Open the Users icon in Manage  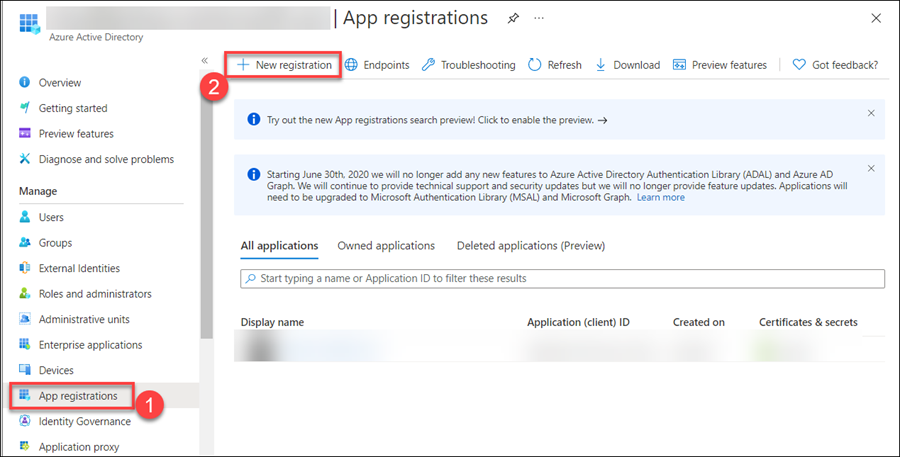coord(25,217)
